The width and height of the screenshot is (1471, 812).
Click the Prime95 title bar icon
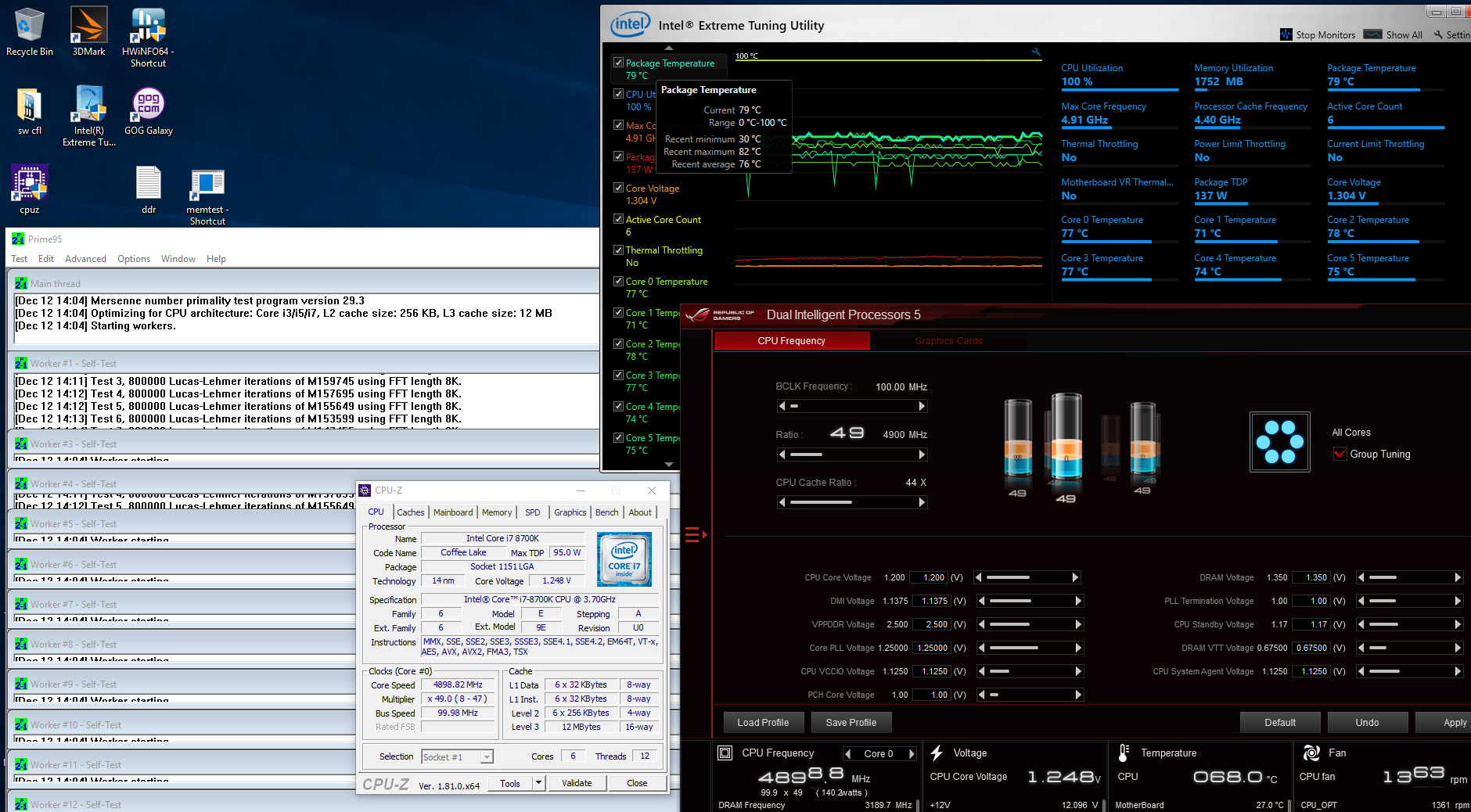18,239
